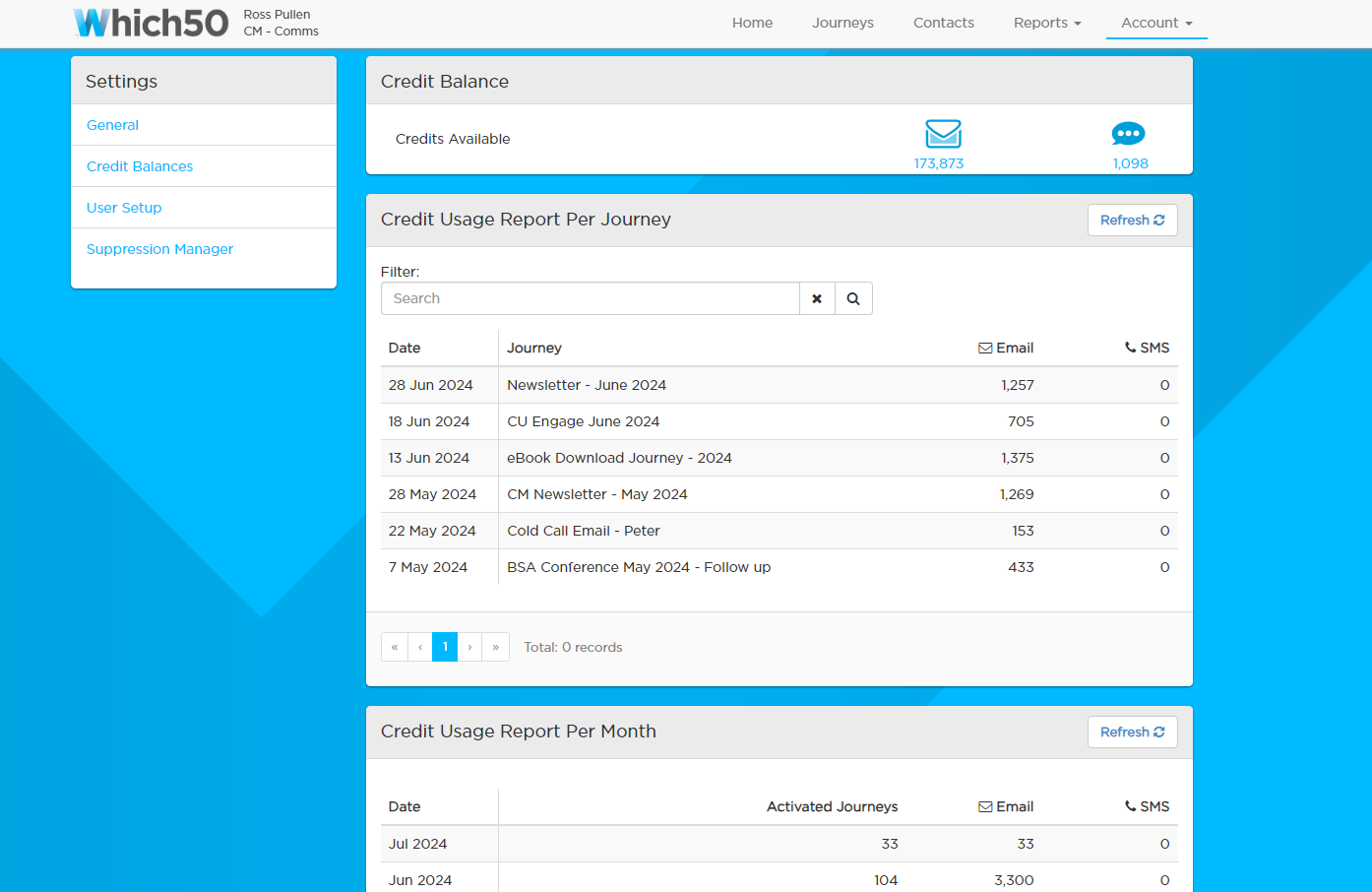
Task: Click the 28 May 2024 date cell
Action: [x=432, y=494]
